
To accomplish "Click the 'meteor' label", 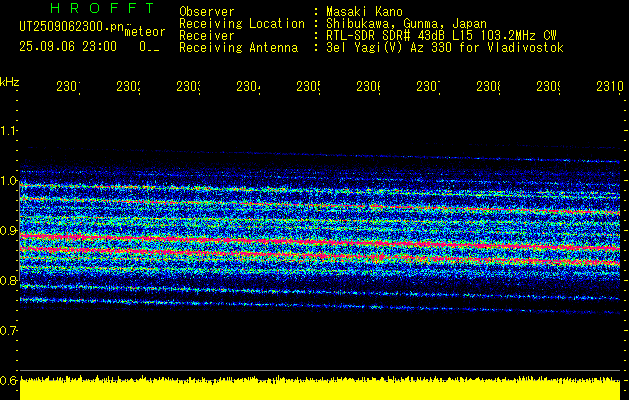I will [x=145, y=32].
